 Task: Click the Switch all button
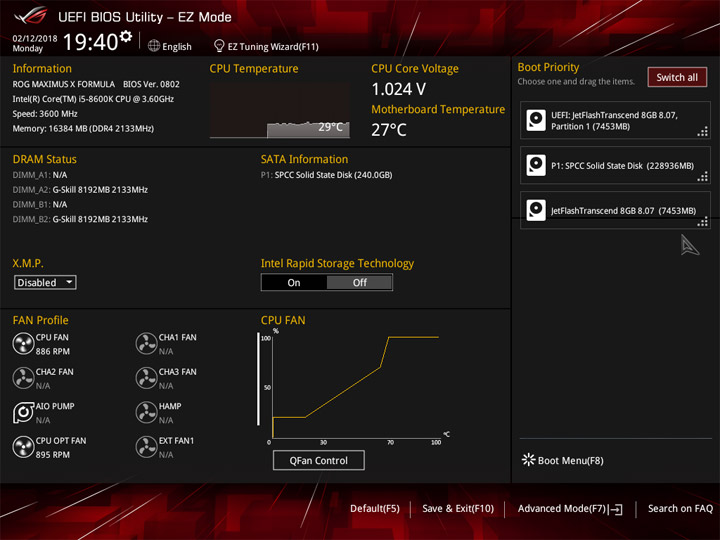(677, 77)
